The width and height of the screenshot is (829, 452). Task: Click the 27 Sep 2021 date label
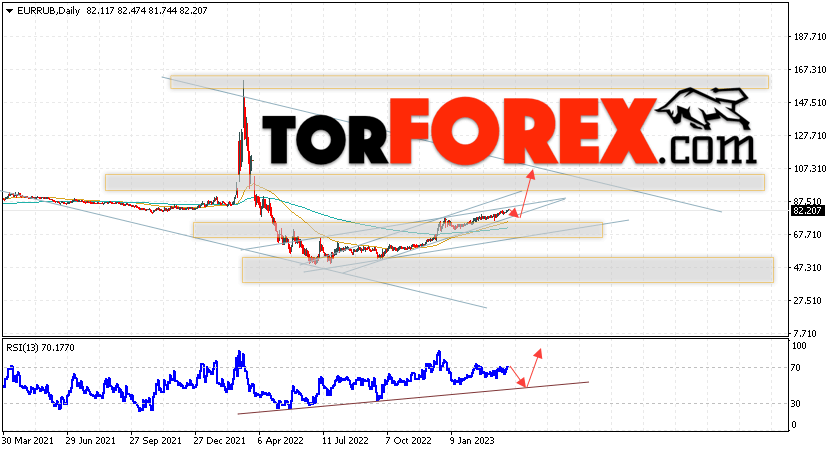pos(155,440)
